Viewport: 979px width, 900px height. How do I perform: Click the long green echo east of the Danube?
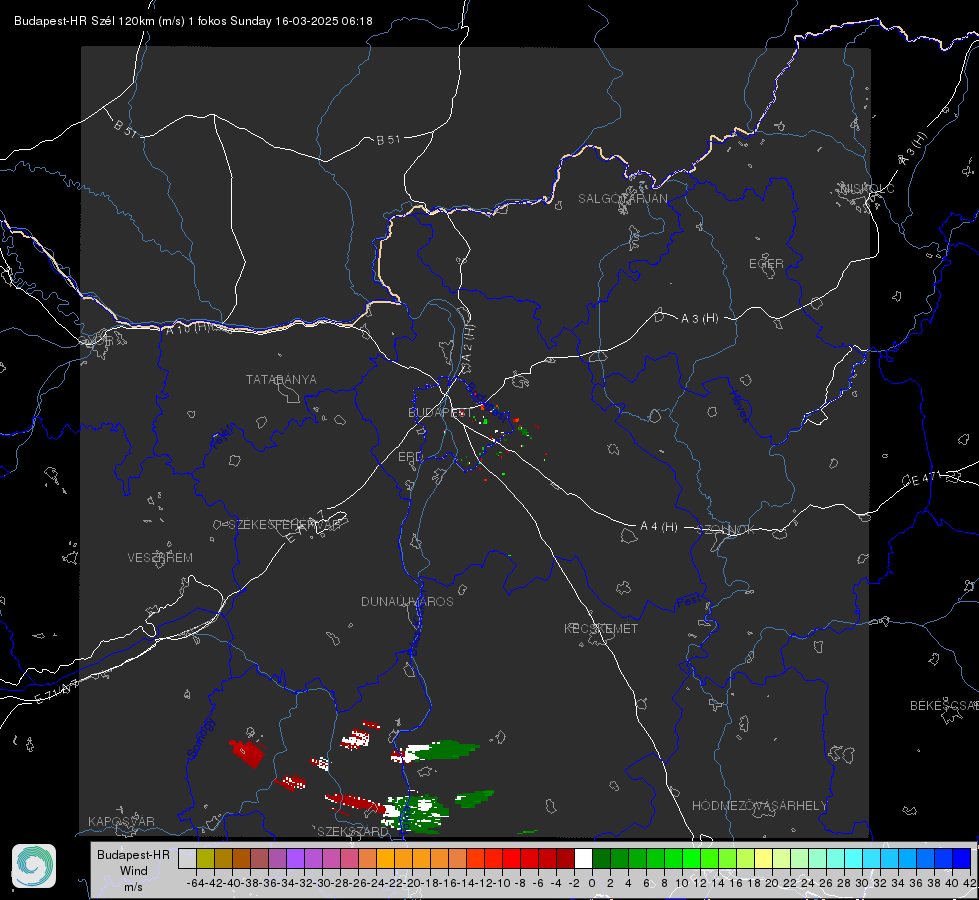pyautogui.click(x=445, y=749)
